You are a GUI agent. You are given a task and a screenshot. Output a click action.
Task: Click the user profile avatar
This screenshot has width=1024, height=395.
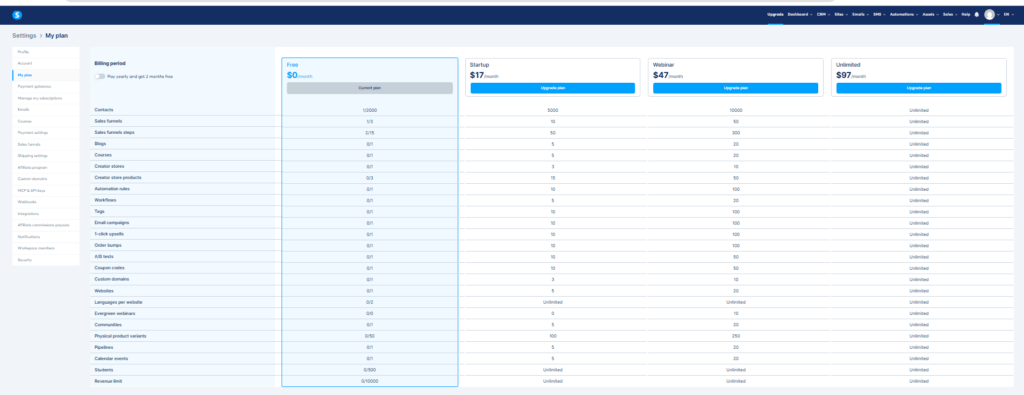coord(989,14)
